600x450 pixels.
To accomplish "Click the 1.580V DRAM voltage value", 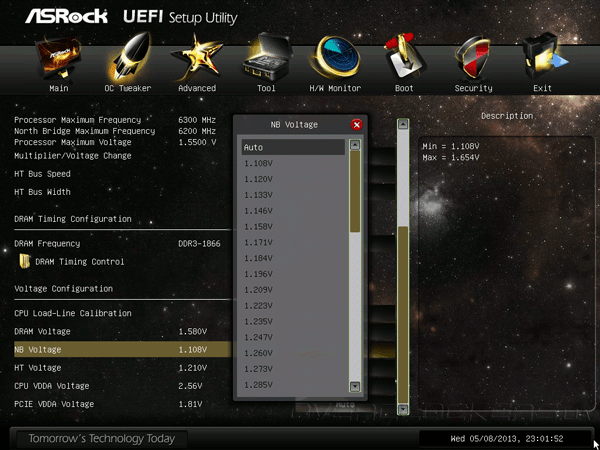I will [x=193, y=331].
